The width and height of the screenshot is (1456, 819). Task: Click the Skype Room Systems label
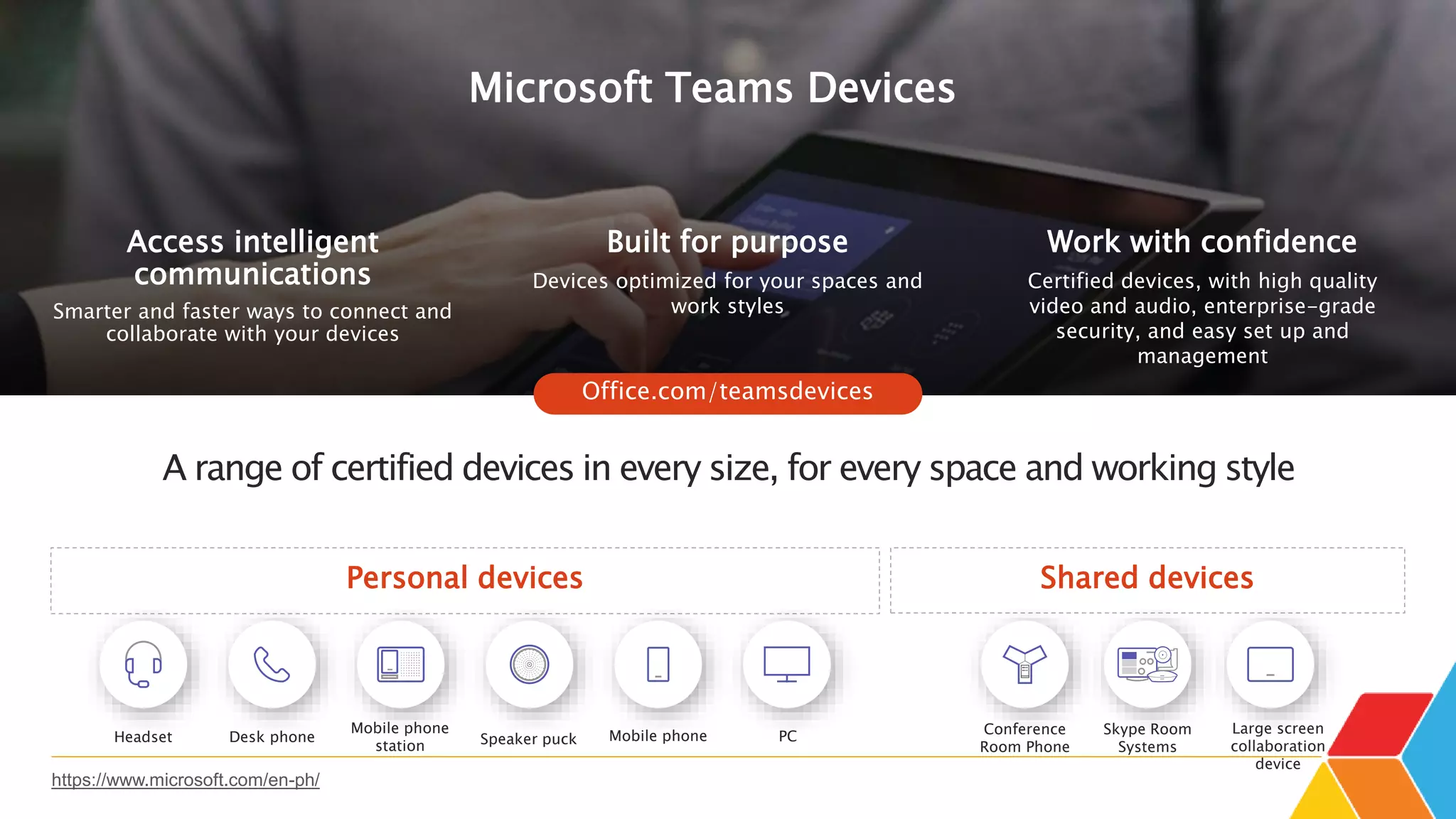pyautogui.click(x=1147, y=738)
